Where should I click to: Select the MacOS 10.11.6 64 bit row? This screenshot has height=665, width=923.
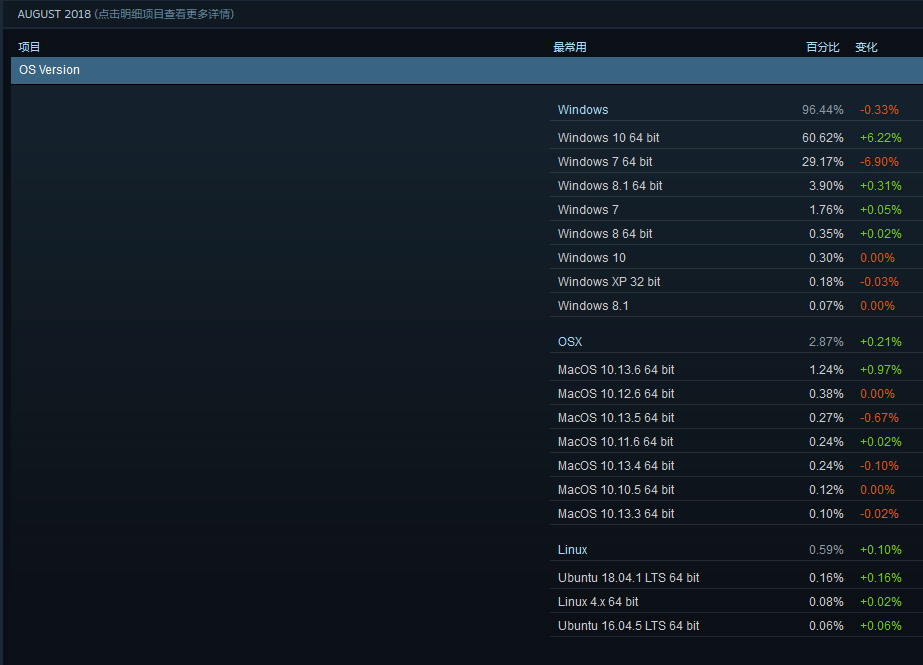click(x=616, y=442)
